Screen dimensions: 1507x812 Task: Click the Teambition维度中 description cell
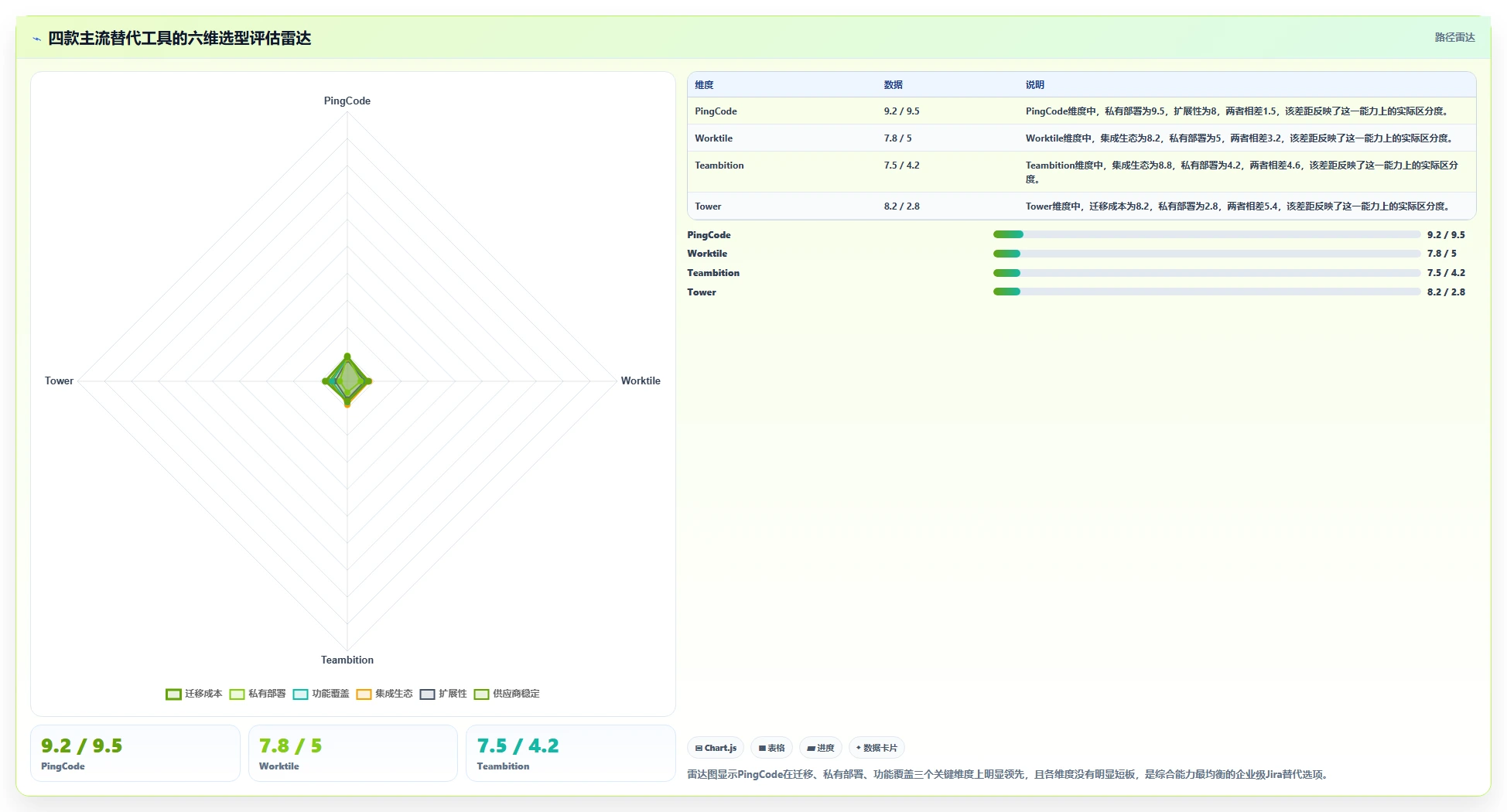pyautogui.click(x=1242, y=172)
